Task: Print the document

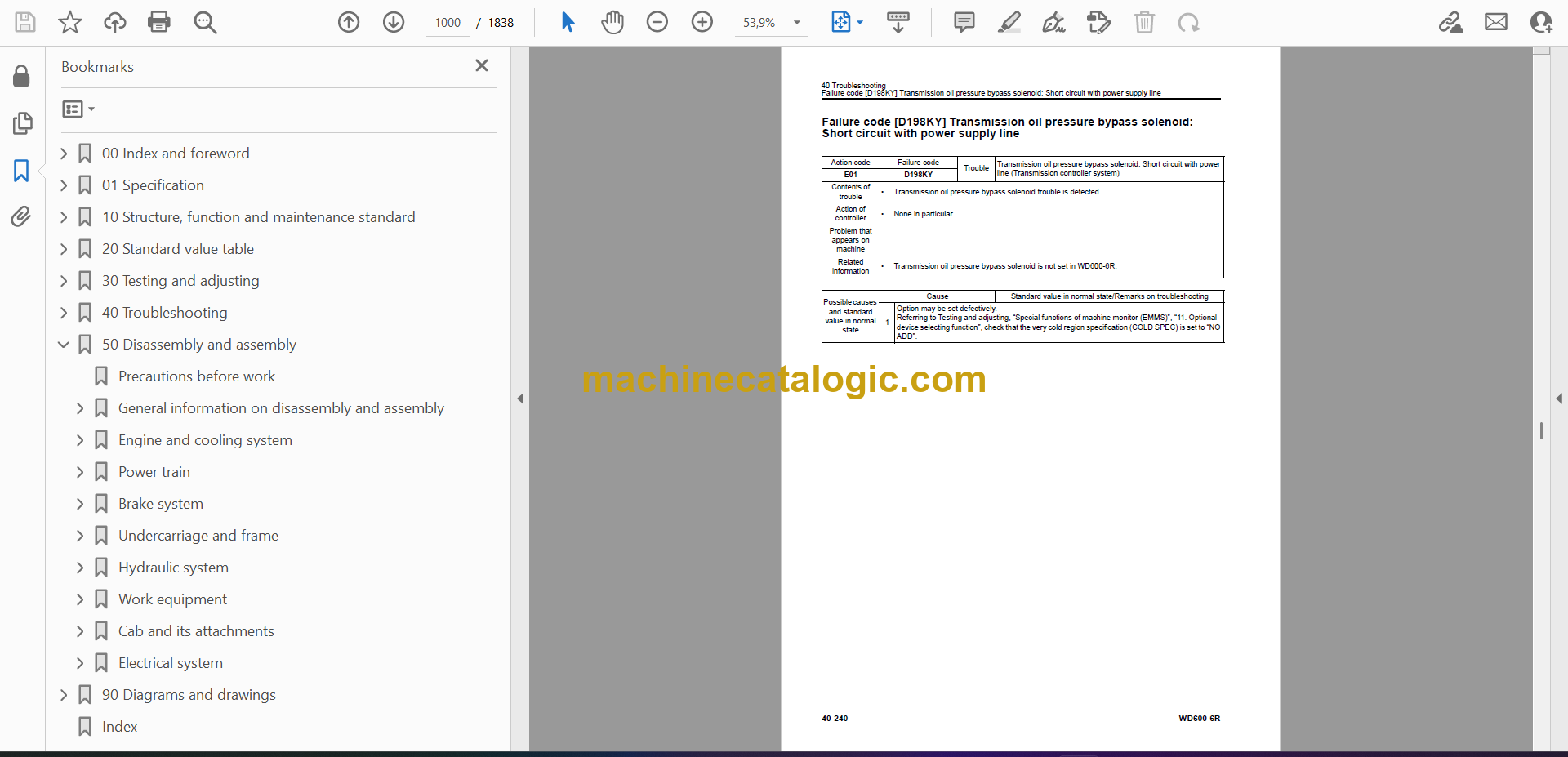Action: click(159, 22)
